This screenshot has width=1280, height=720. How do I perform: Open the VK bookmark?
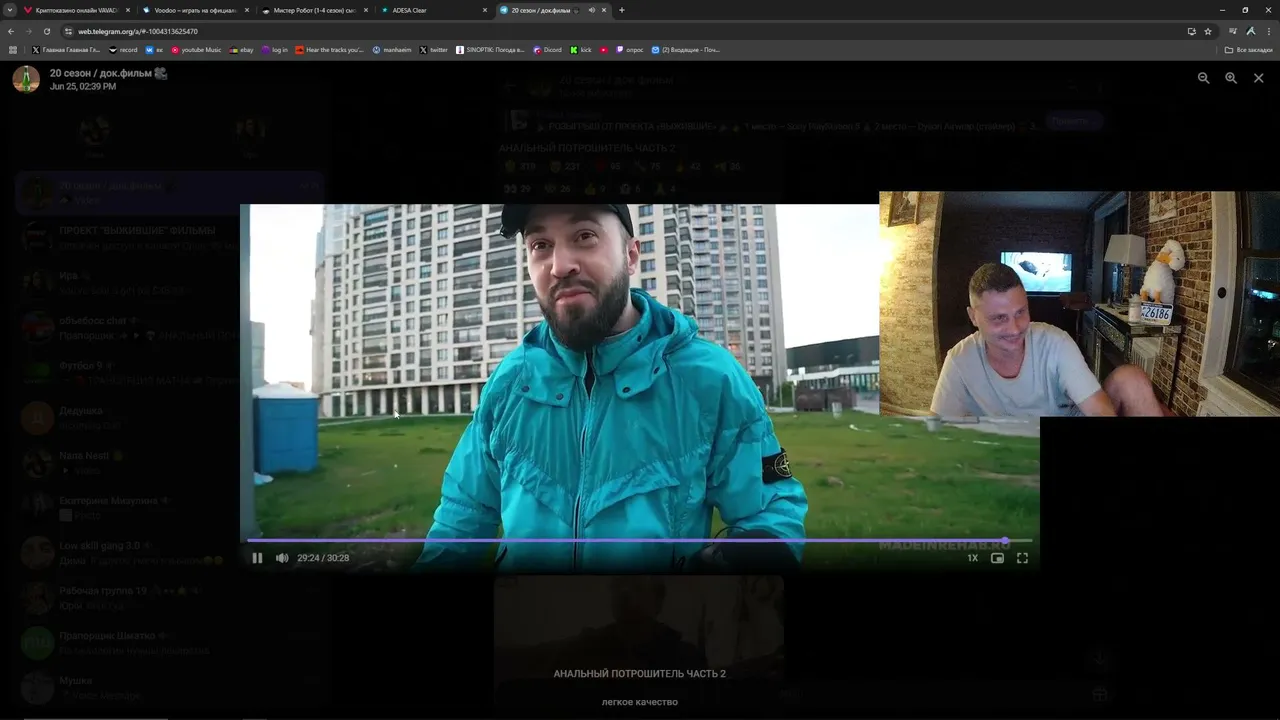coord(154,50)
